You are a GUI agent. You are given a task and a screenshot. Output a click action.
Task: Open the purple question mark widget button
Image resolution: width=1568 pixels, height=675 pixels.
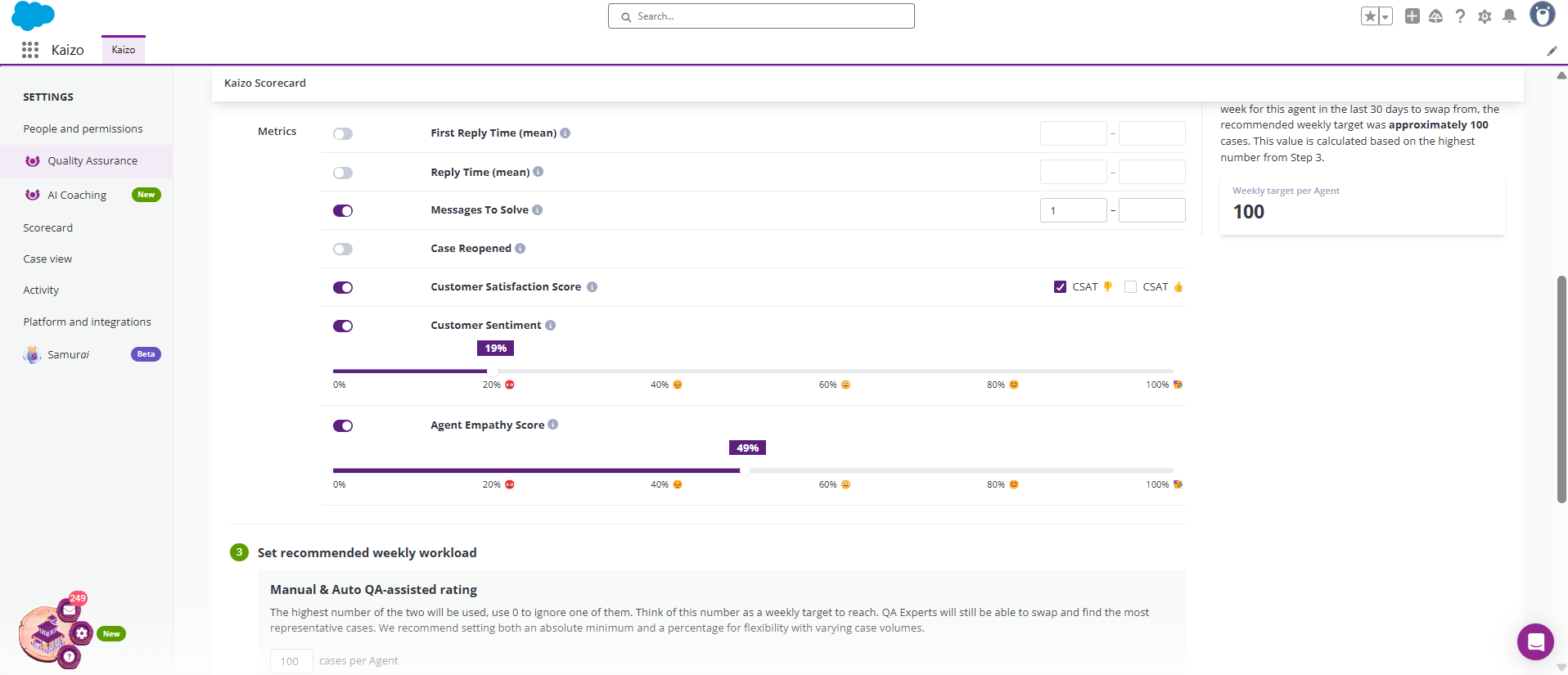70,656
